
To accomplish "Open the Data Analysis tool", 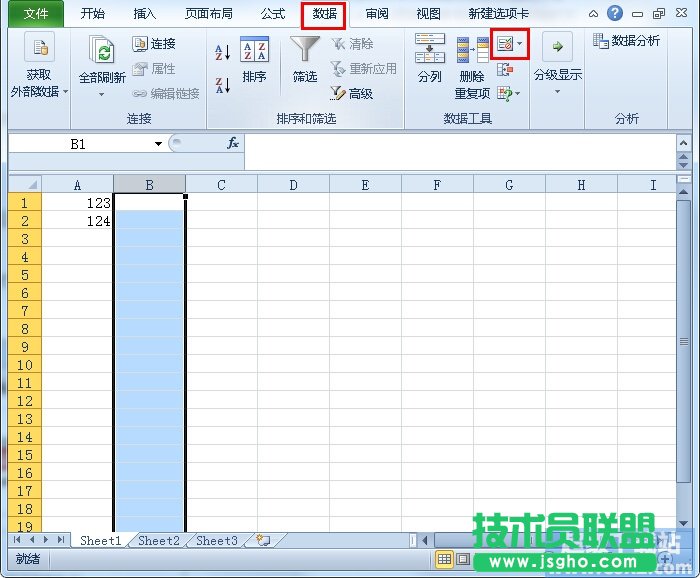I will click(x=626, y=41).
